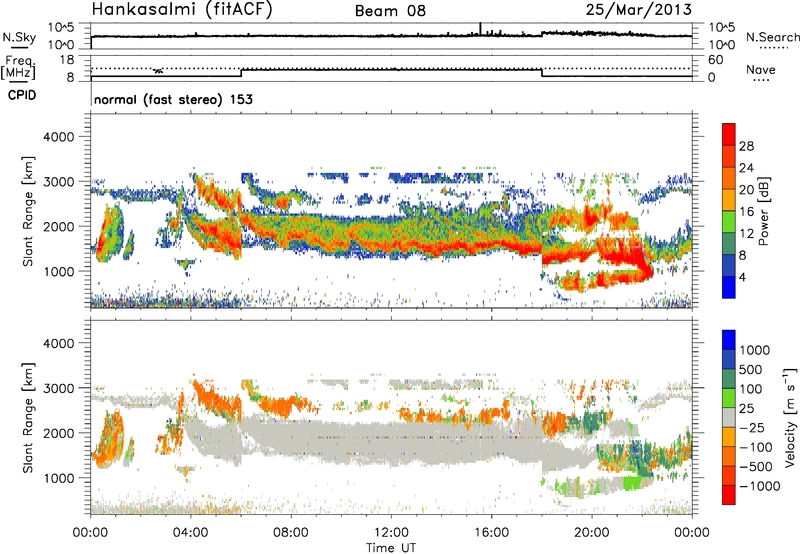This screenshot has height=554, width=800.
Task: Click 'Slant Range [km]' label of velocity panel
Action: 28,417
